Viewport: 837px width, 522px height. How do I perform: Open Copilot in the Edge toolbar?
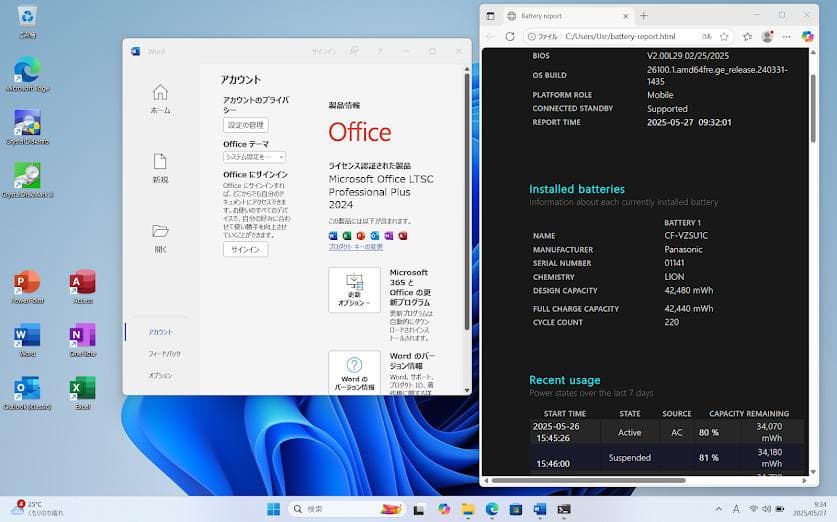pyautogui.click(x=807, y=36)
